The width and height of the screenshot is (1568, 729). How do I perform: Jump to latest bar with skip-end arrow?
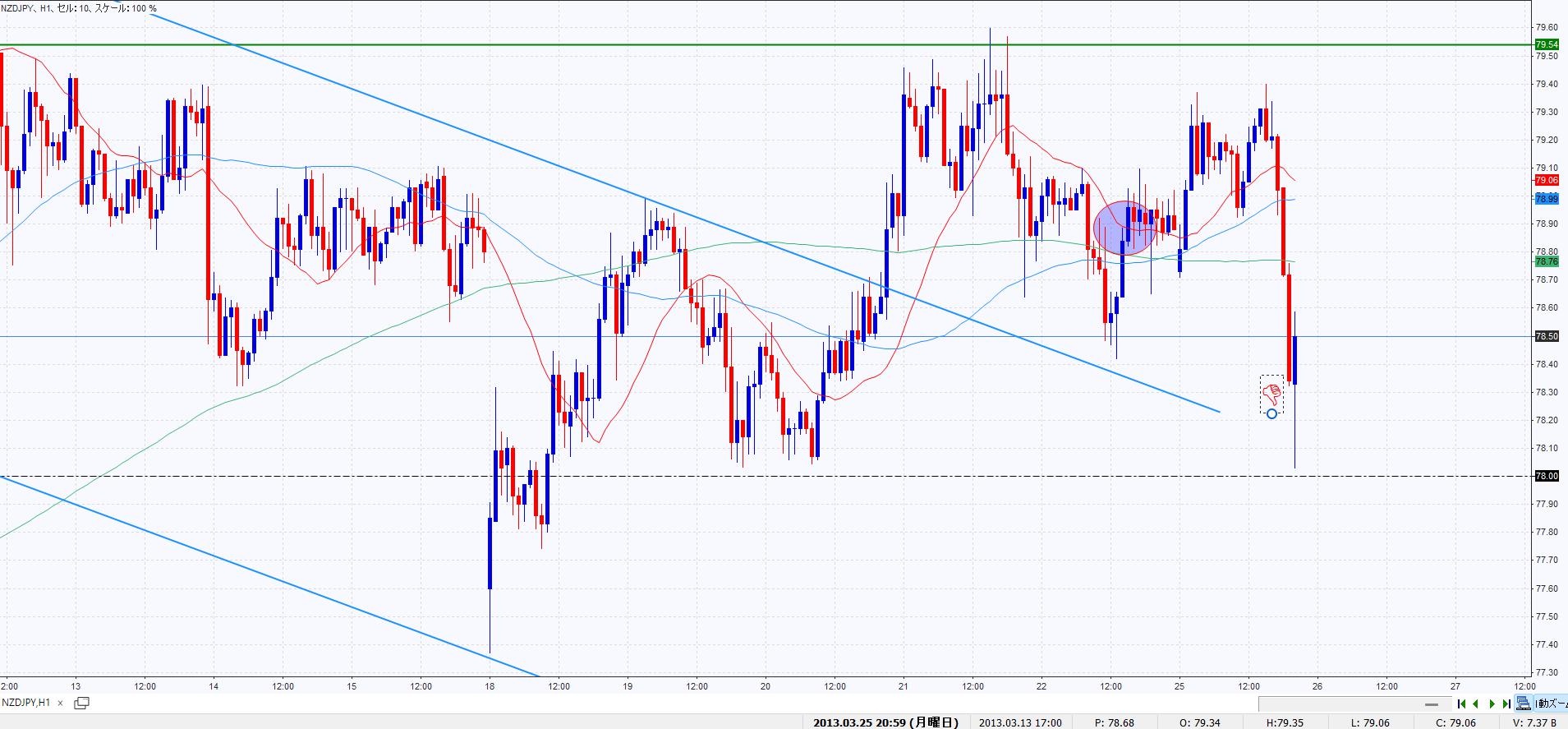pyautogui.click(x=1506, y=704)
